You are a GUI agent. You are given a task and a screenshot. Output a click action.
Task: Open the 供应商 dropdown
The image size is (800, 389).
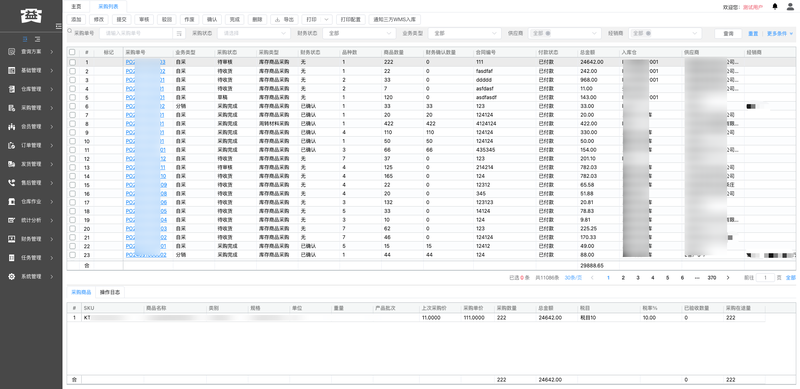[x=564, y=33]
